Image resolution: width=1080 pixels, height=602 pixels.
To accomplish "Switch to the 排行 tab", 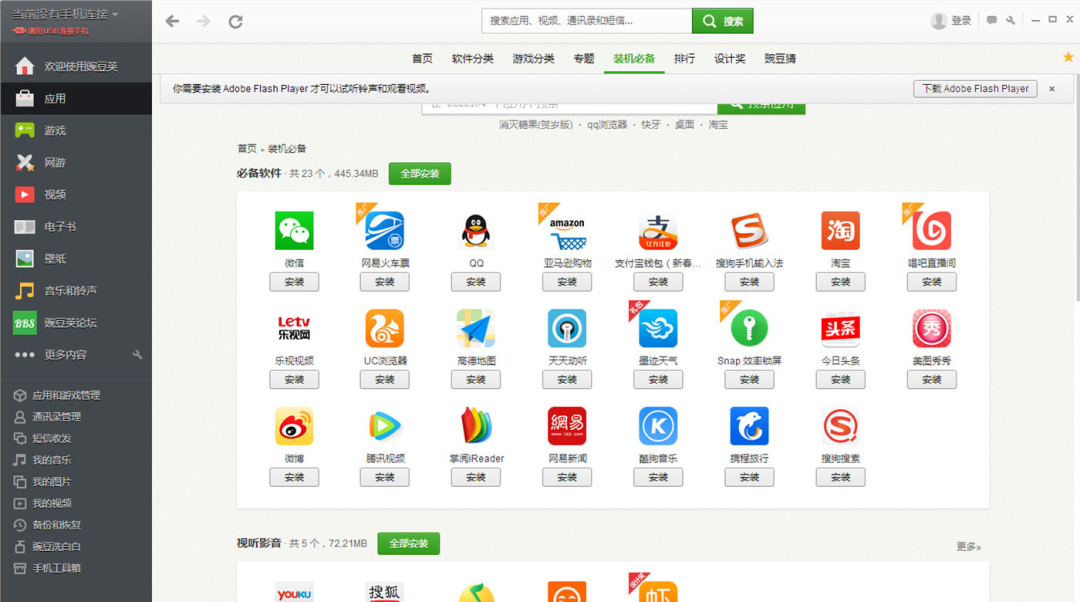I will click(x=684, y=59).
